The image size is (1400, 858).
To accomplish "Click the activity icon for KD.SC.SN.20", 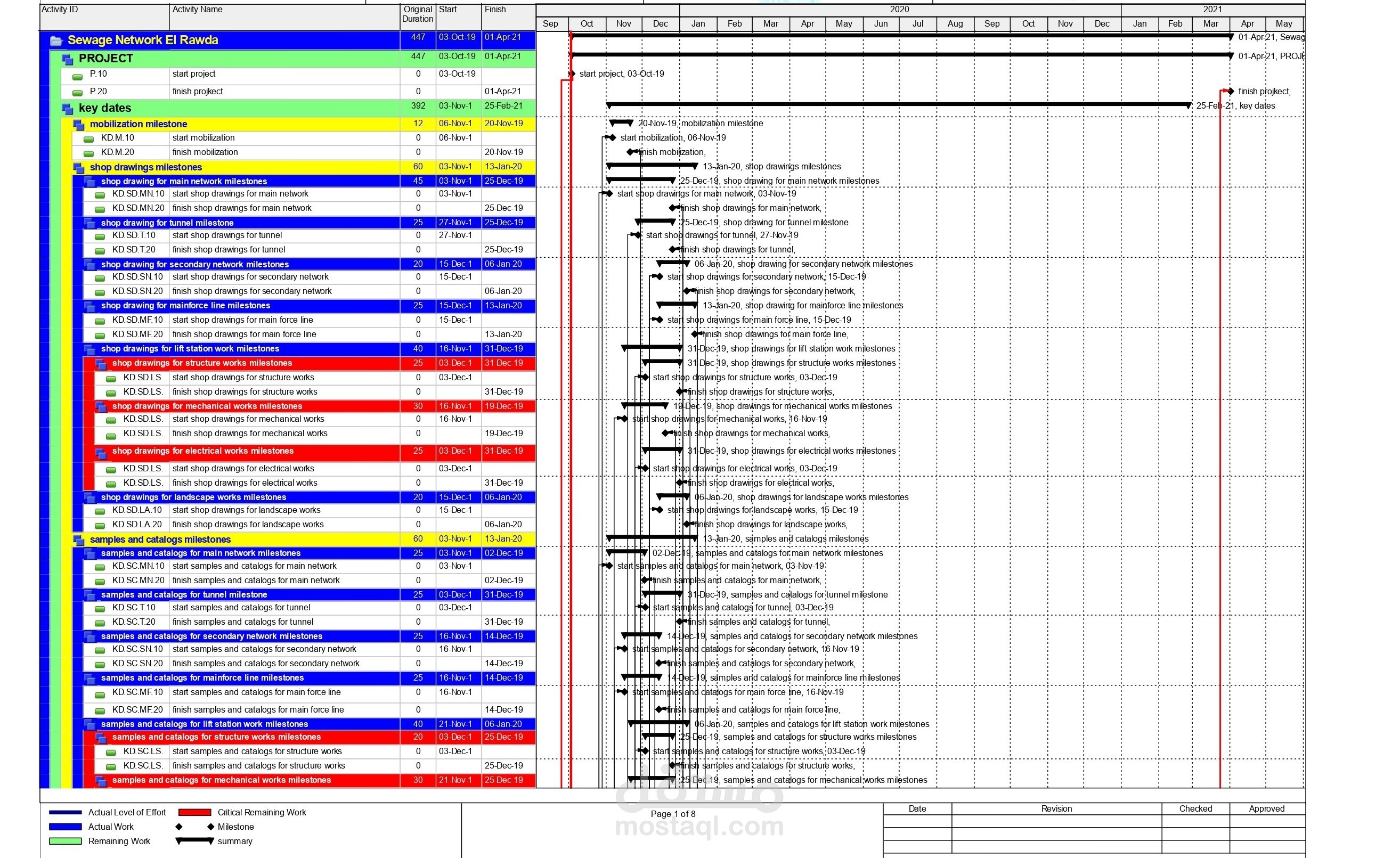I will click(100, 664).
